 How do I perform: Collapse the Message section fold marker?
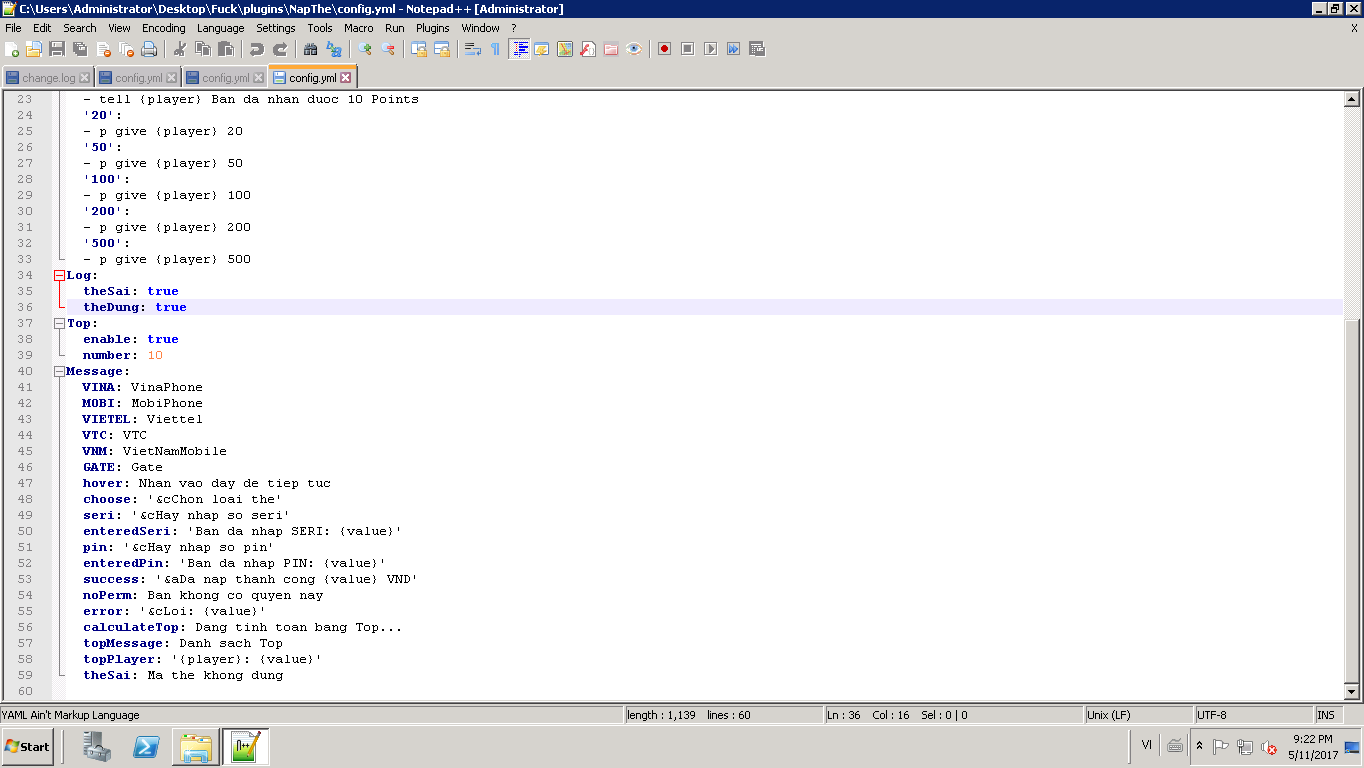point(59,371)
